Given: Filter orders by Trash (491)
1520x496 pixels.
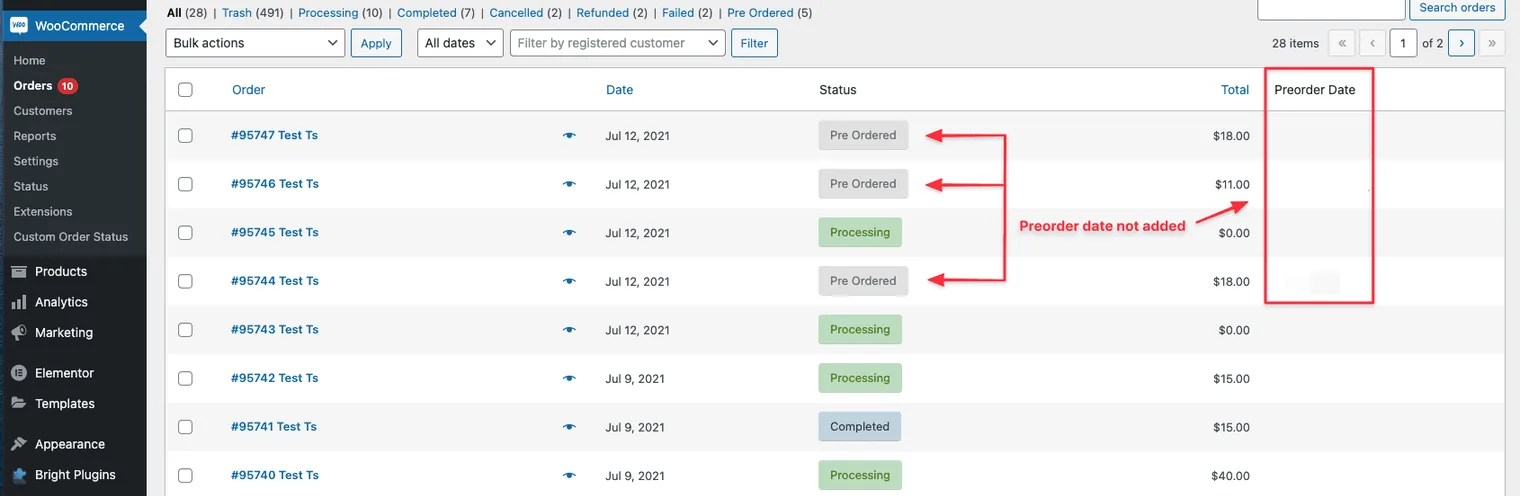Looking at the screenshot, I should [x=255, y=13].
